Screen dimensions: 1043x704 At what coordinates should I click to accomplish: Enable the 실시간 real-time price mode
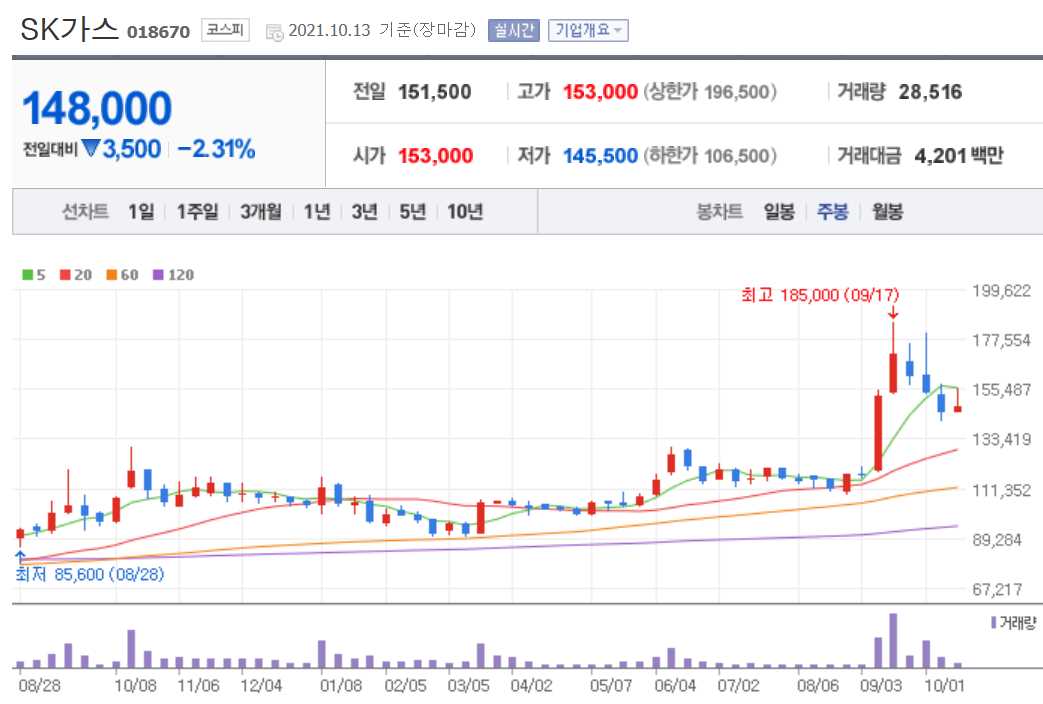pos(513,29)
